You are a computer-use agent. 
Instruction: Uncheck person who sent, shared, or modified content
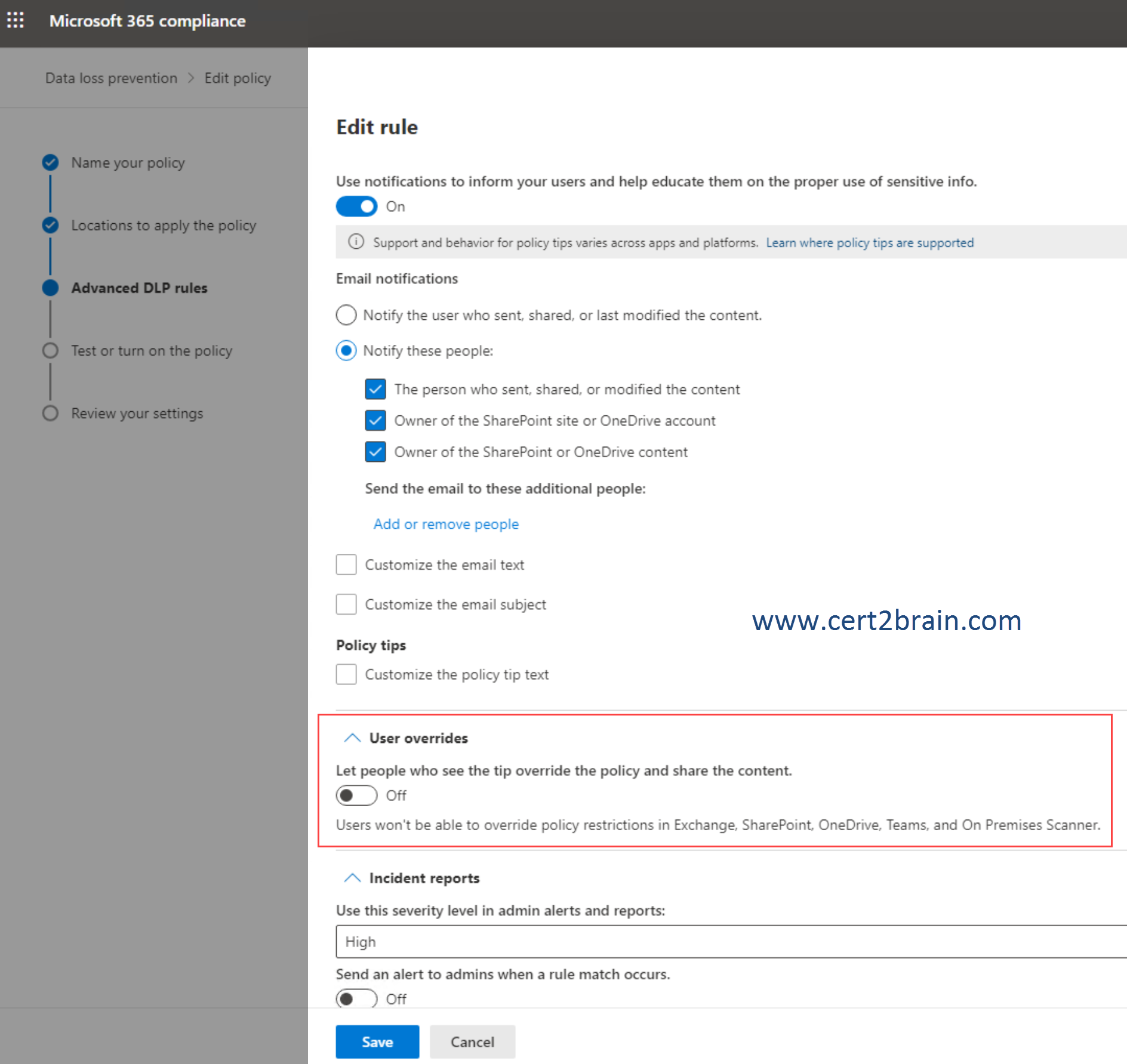point(375,389)
